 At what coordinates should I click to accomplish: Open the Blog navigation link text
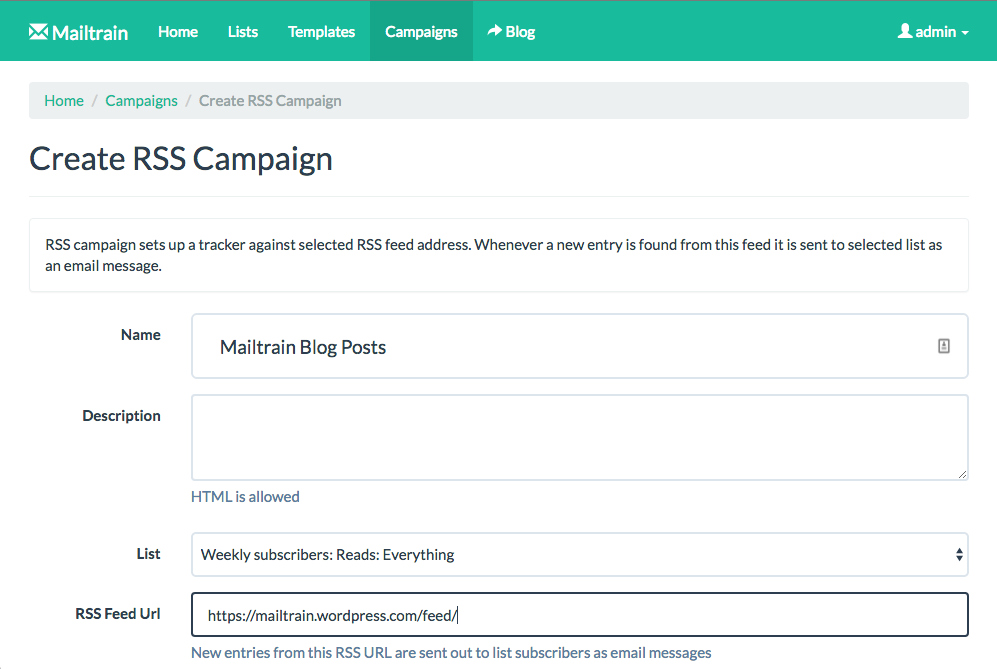coord(520,31)
